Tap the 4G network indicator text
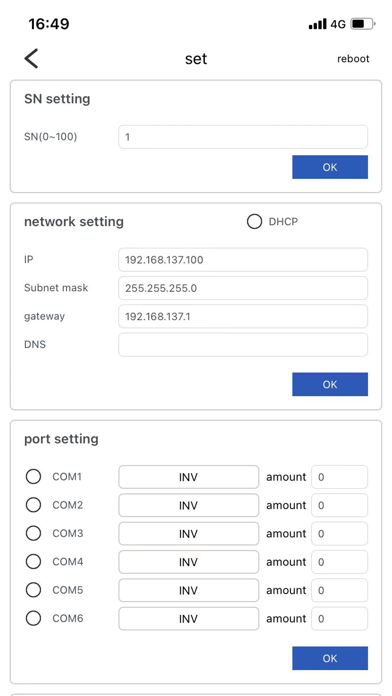The image size is (392, 696). [338, 24]
